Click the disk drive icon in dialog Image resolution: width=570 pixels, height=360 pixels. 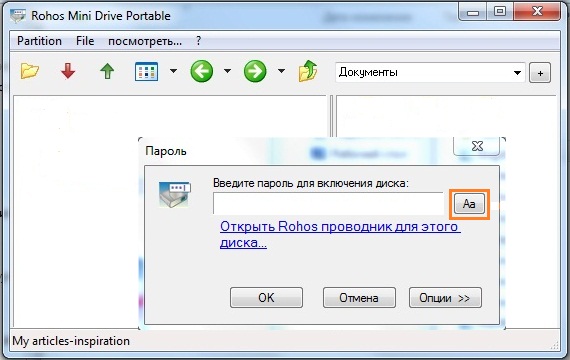(x=174, y=195)
